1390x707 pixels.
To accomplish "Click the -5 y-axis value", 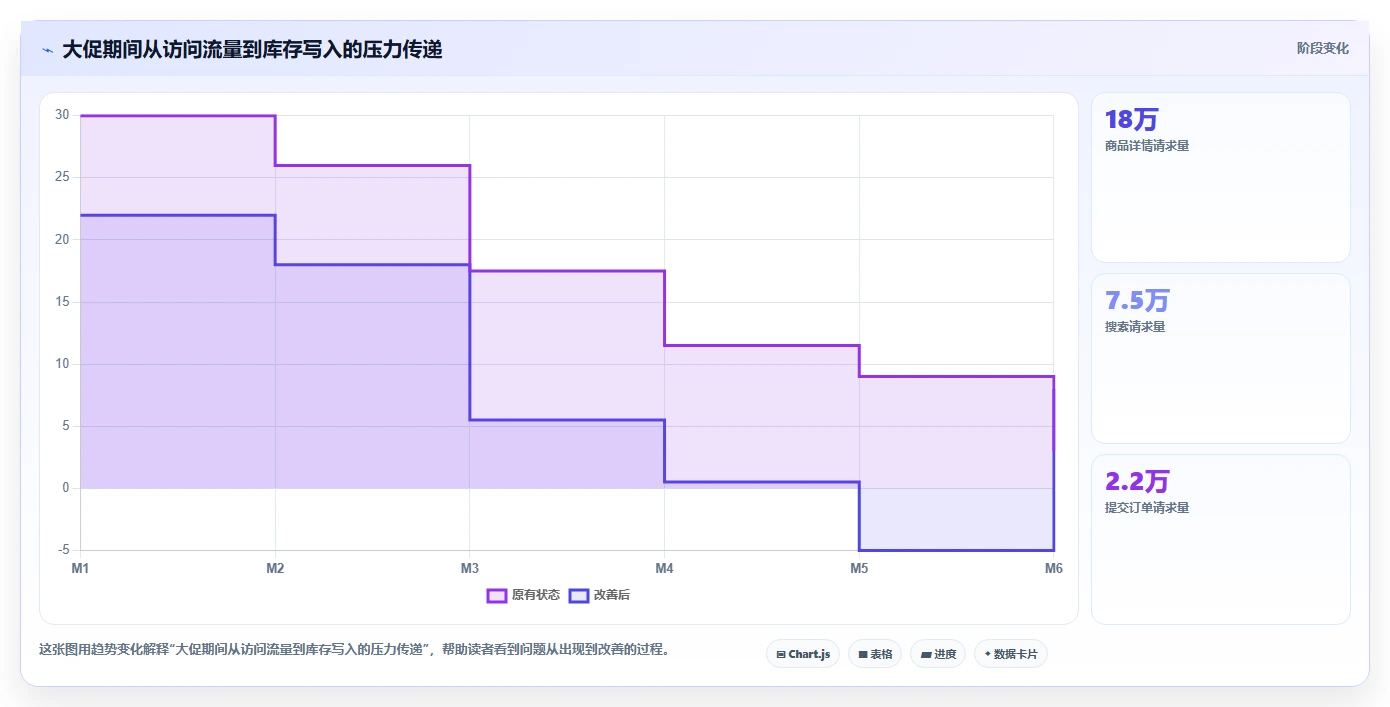I will [x=64, y=550].
